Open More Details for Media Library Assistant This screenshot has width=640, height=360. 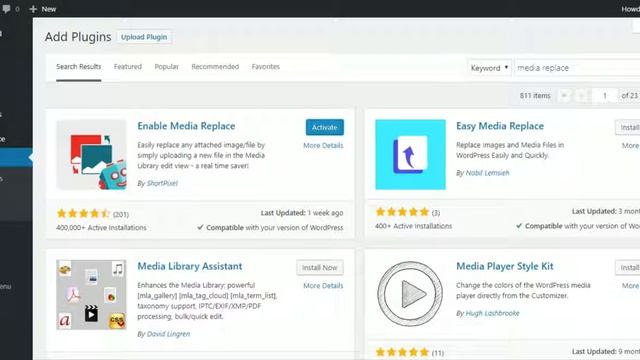[323, 286]
